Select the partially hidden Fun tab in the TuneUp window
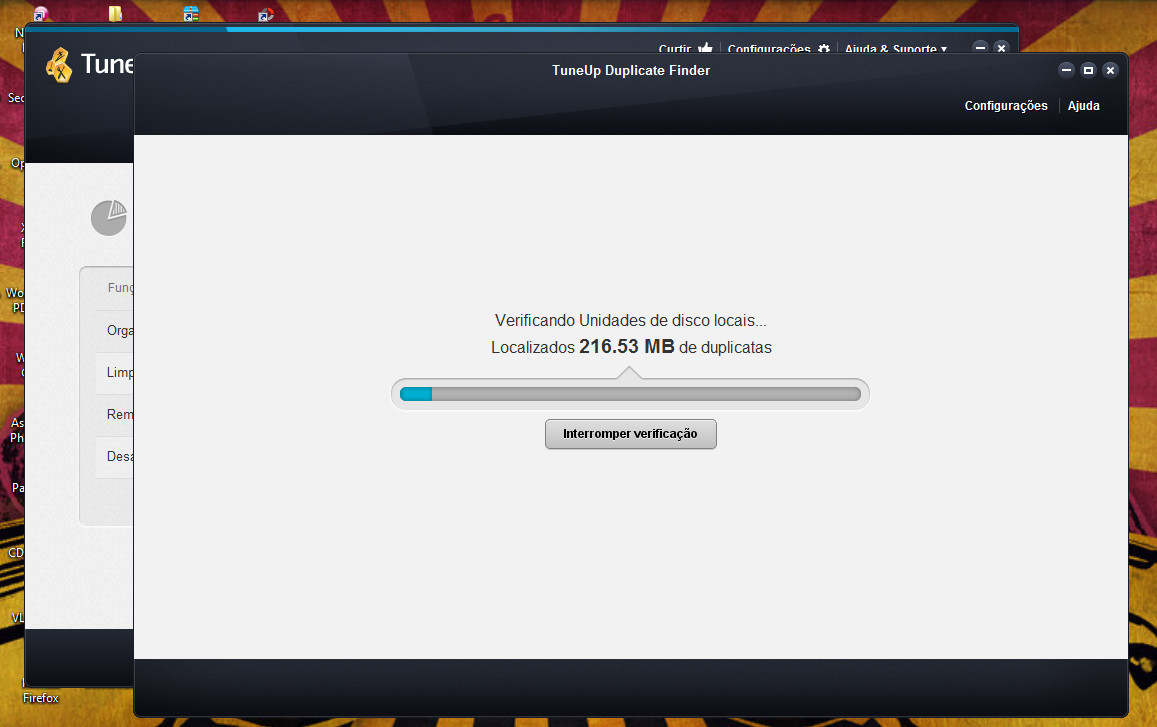 [x=120, y=288]
